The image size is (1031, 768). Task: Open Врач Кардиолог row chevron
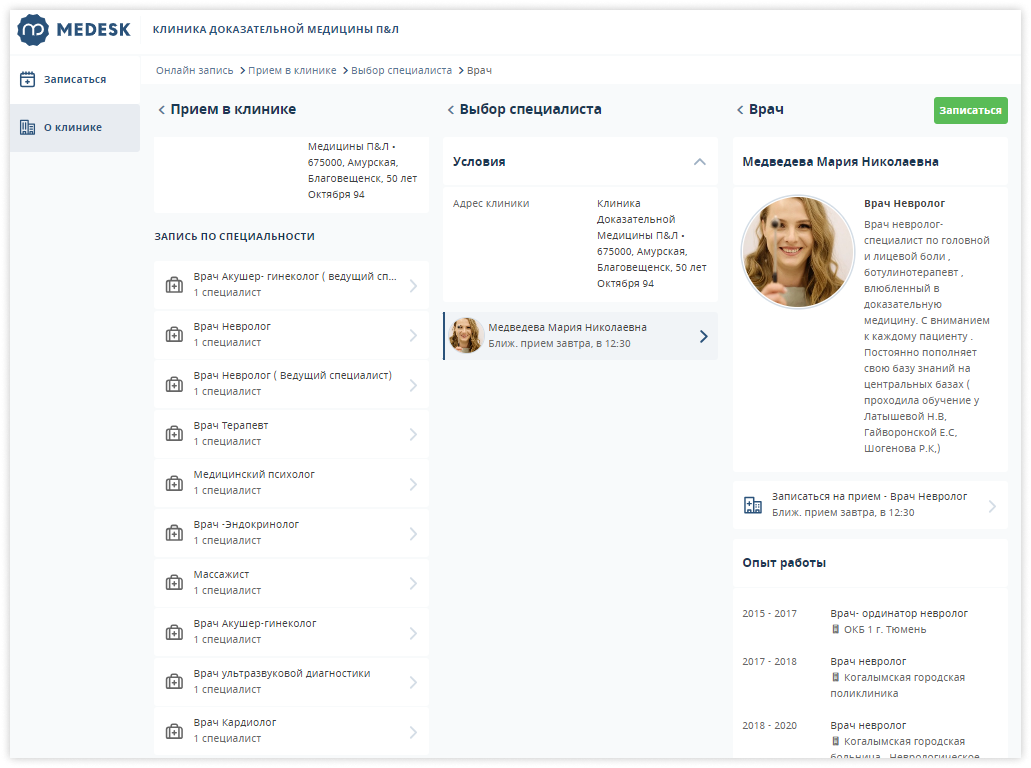tap(413, 732)
